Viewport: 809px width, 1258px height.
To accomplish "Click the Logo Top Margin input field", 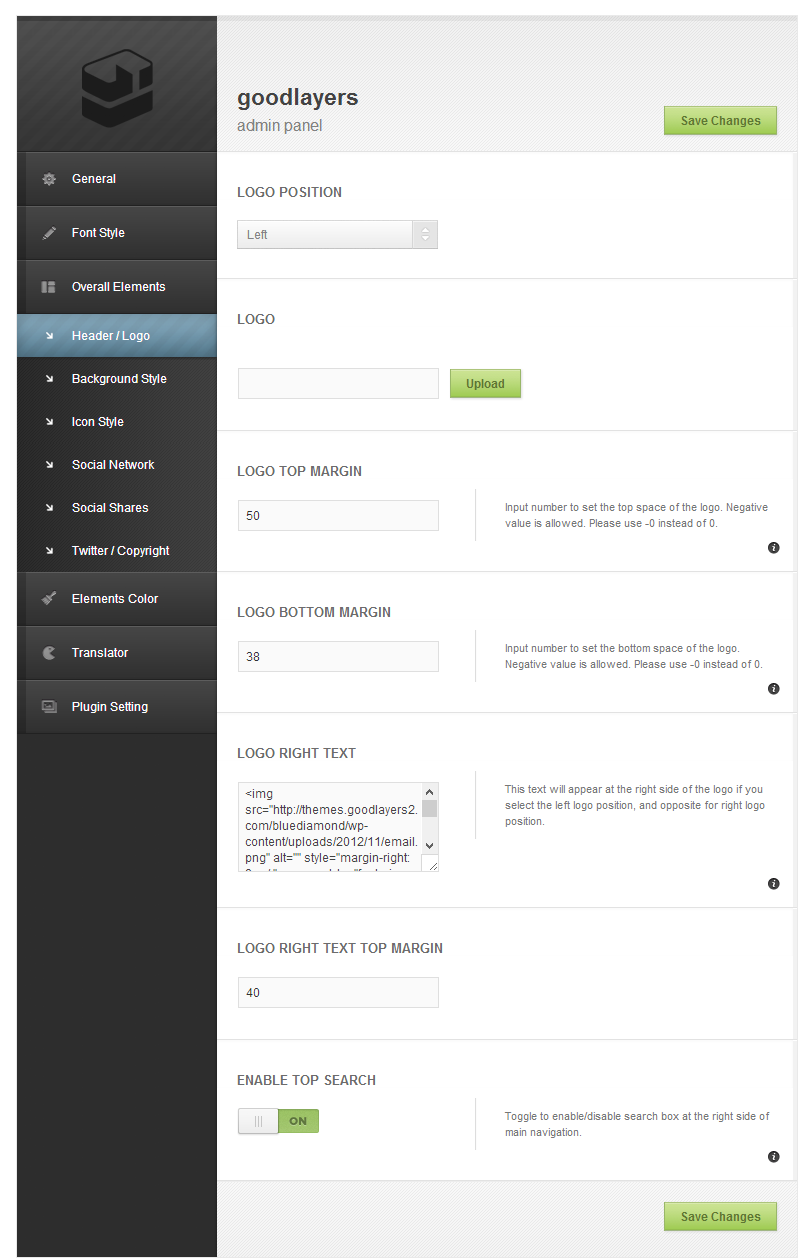I will tap(338, 516).
